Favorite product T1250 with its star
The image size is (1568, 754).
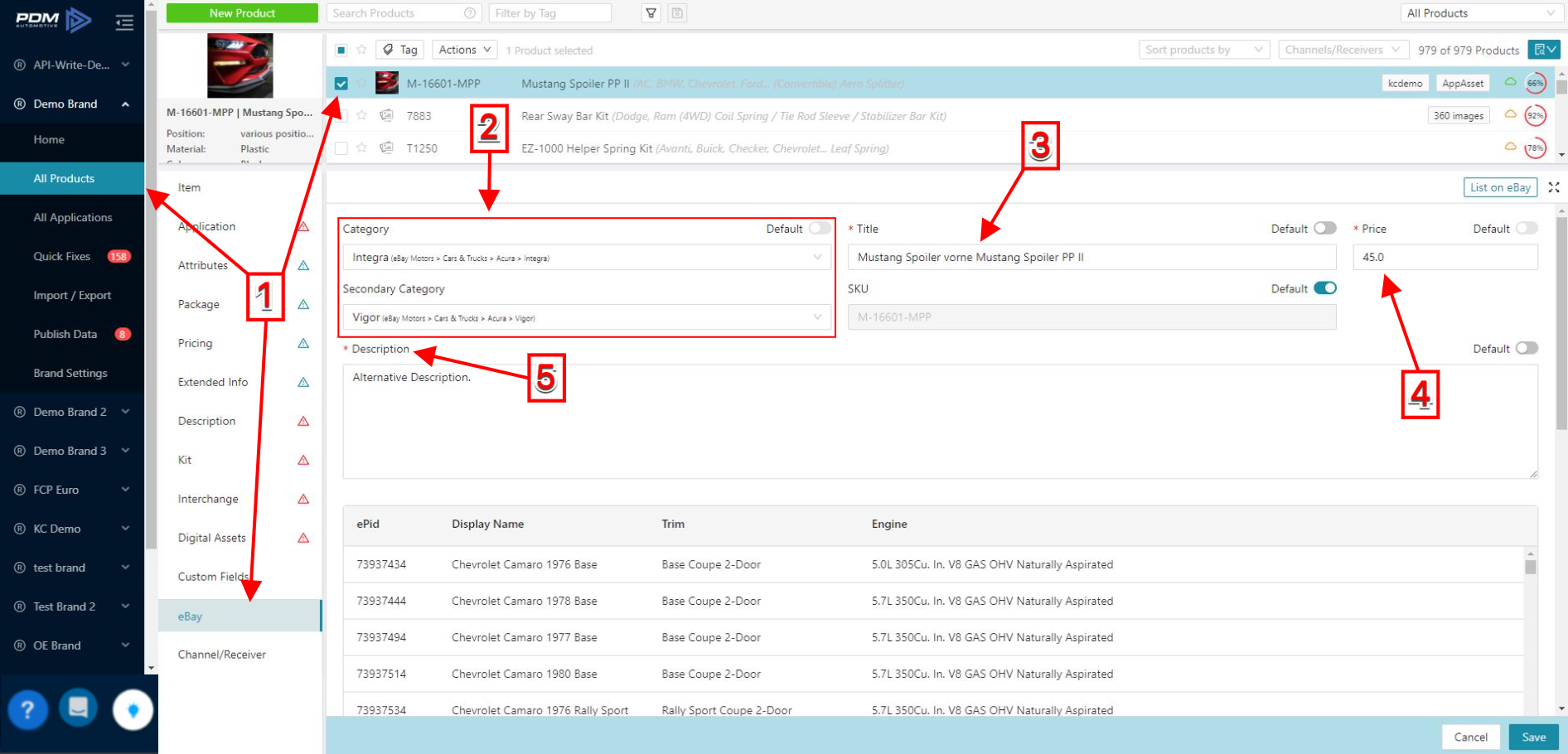(361, 147)
